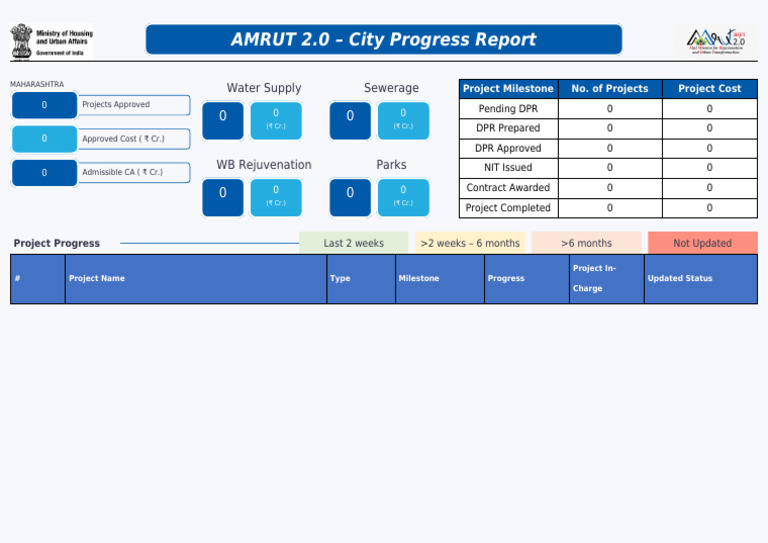This screenshot has width=768, height=543.
Task: Click the Sewerage heading
Action: (x=391, y=88)
